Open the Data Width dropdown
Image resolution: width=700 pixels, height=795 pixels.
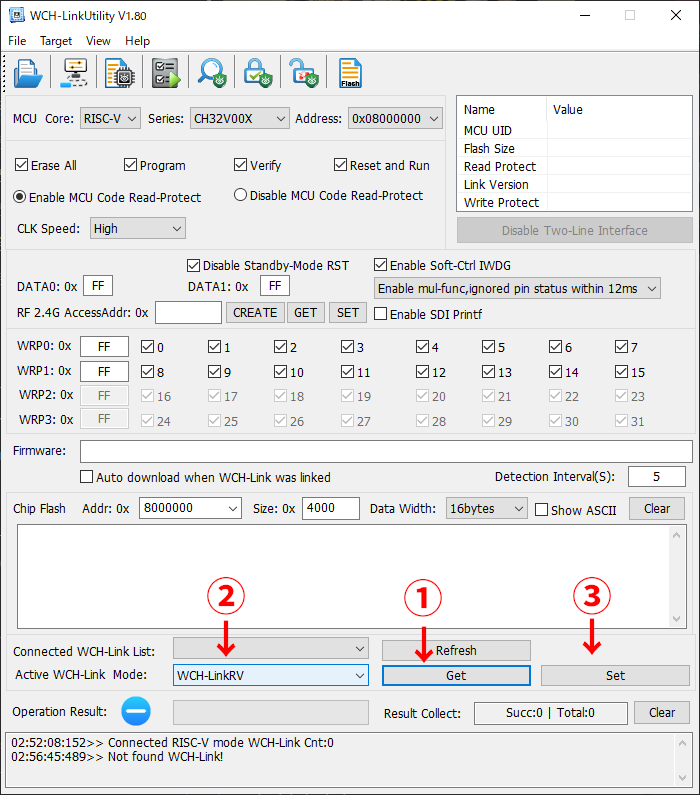[486, 508]
